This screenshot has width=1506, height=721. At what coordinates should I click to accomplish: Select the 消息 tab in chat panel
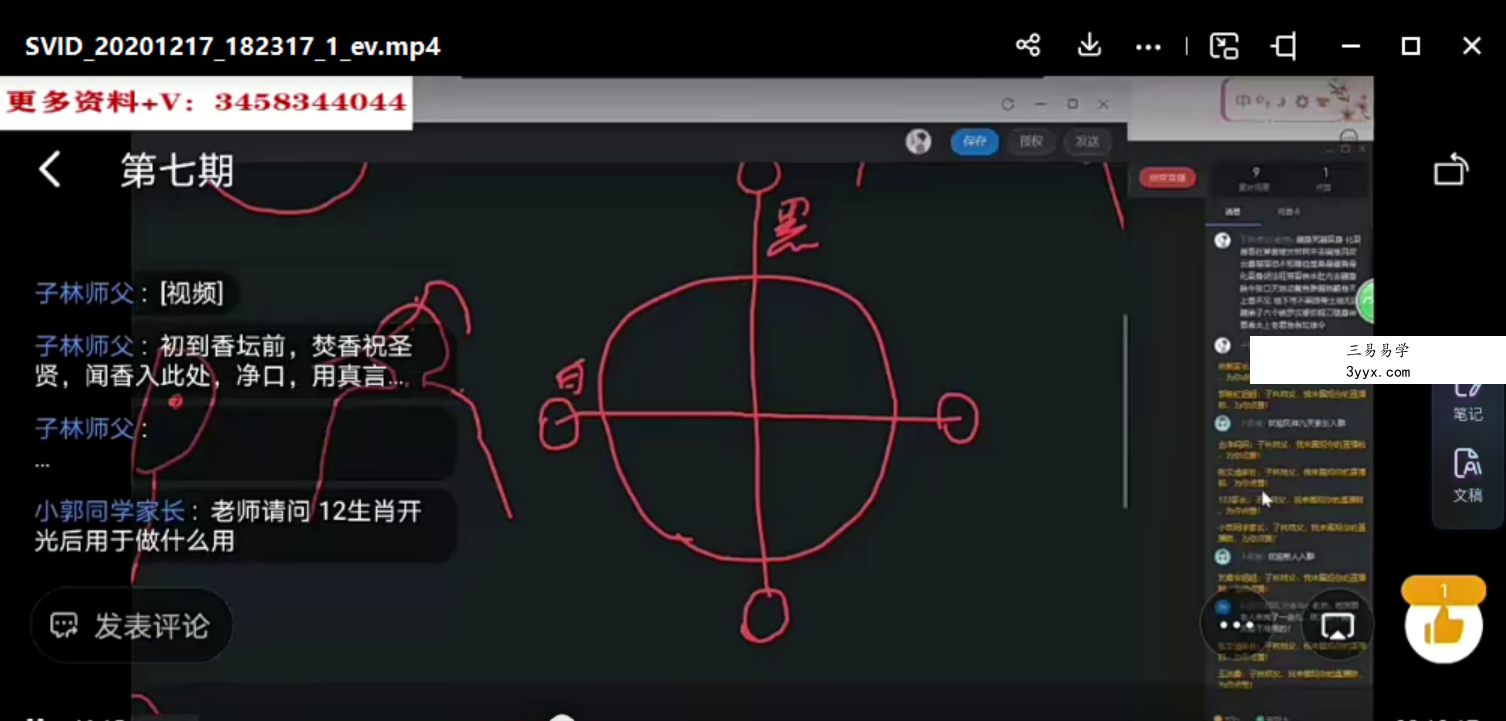point(1233,212)
